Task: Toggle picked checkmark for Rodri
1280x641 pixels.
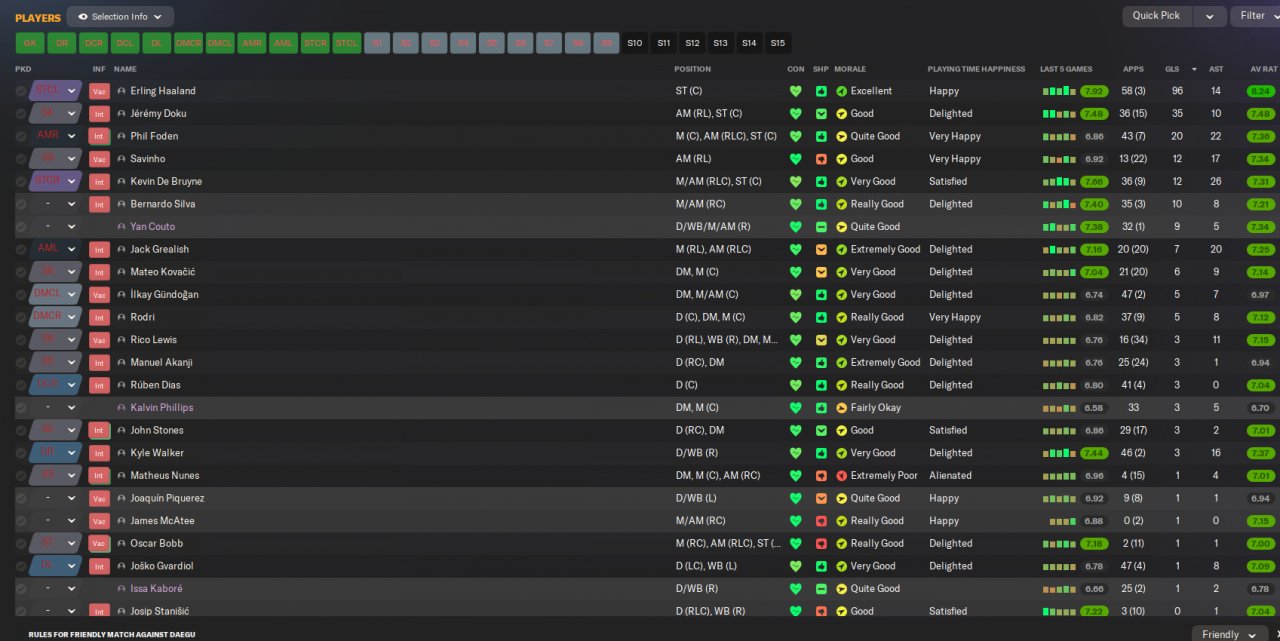Action: point(21,317)
